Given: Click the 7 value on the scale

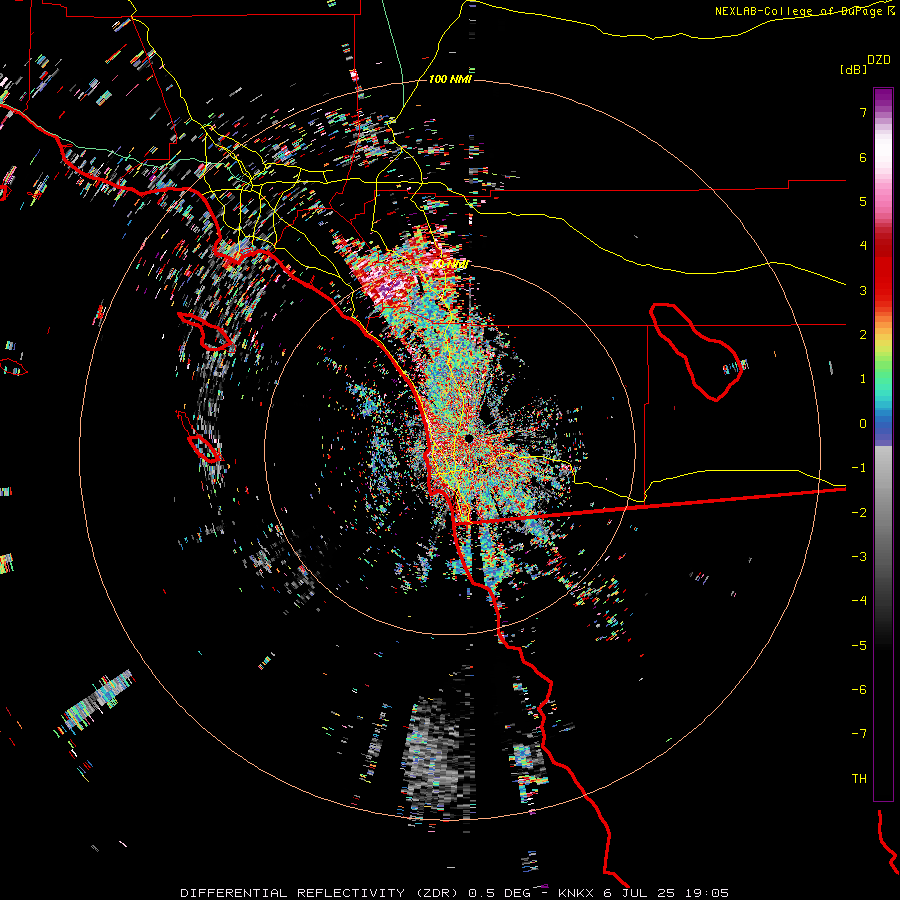Looking at the screenshot, I should point(863,112).
